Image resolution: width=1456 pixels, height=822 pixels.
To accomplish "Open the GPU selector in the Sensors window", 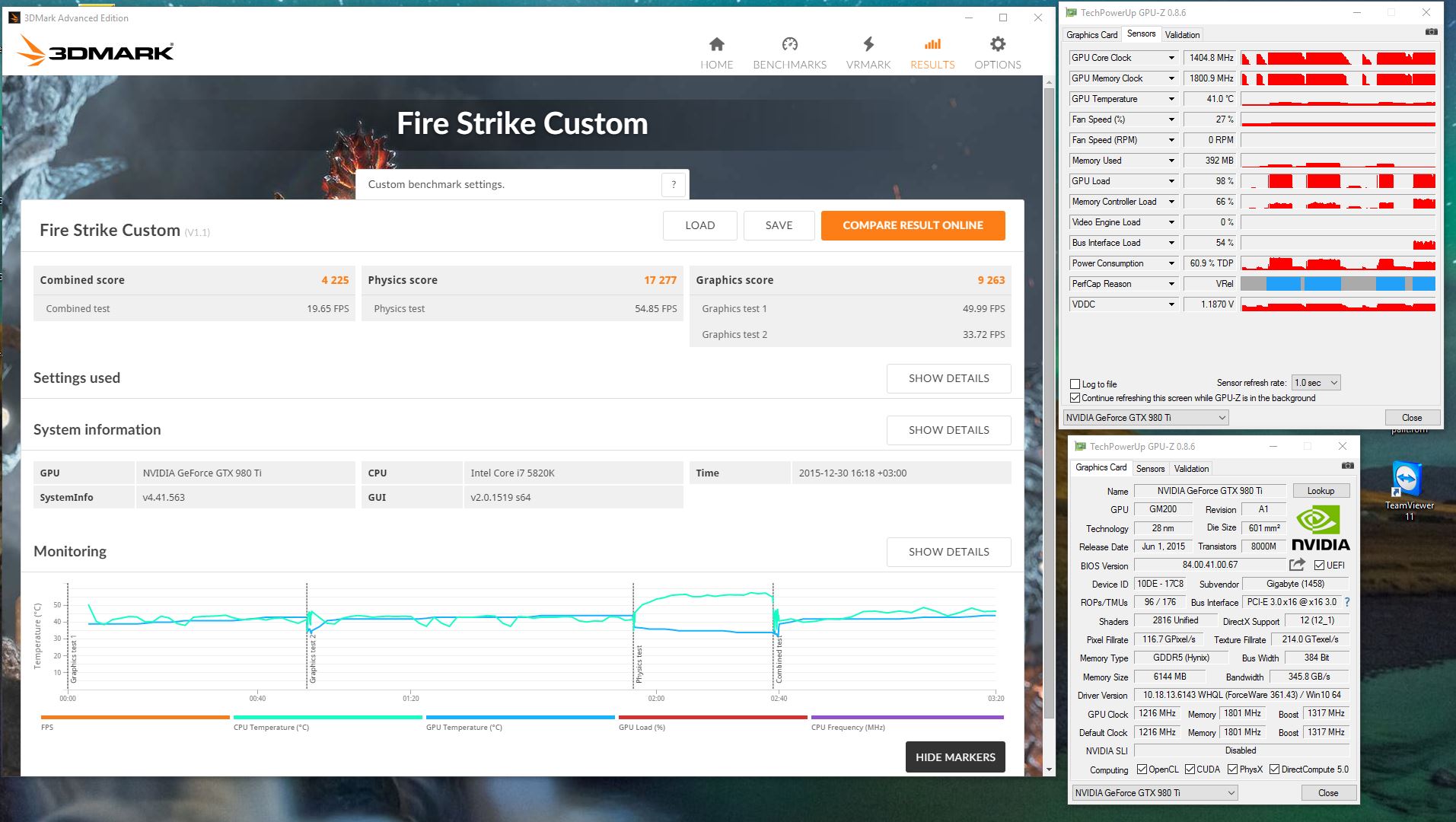I will [1145, 417].
